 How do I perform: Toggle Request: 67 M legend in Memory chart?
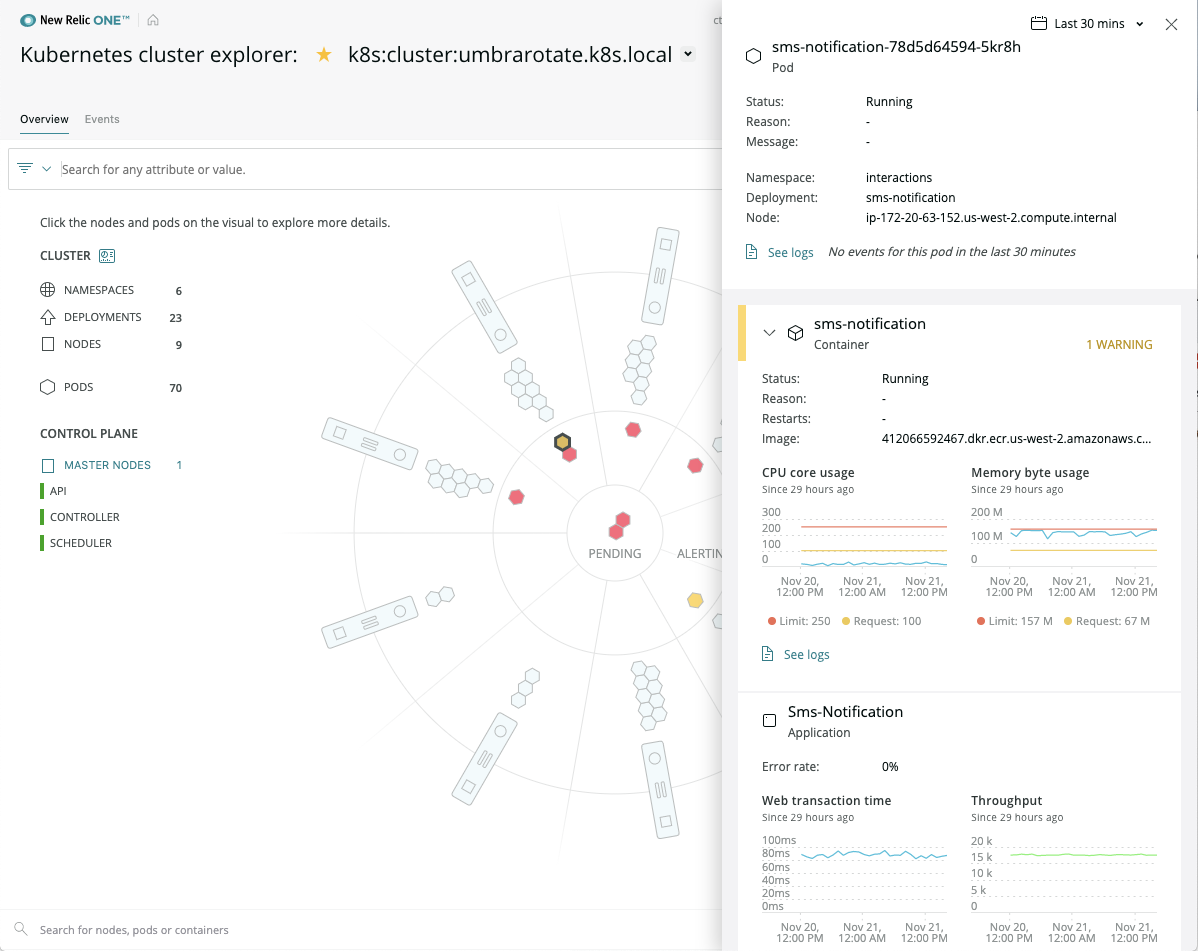pyautogui.click(x=1106, y=621)
